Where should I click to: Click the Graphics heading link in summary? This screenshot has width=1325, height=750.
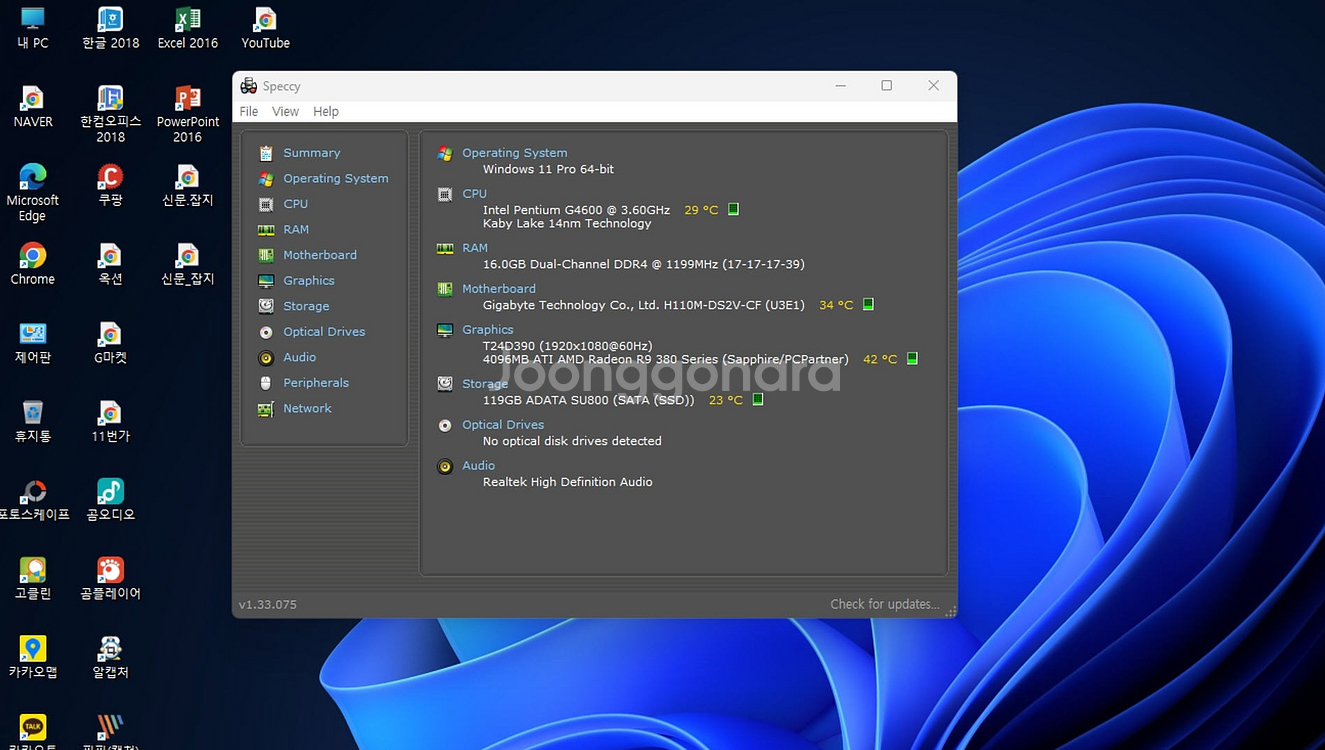(x=487, y=329)
